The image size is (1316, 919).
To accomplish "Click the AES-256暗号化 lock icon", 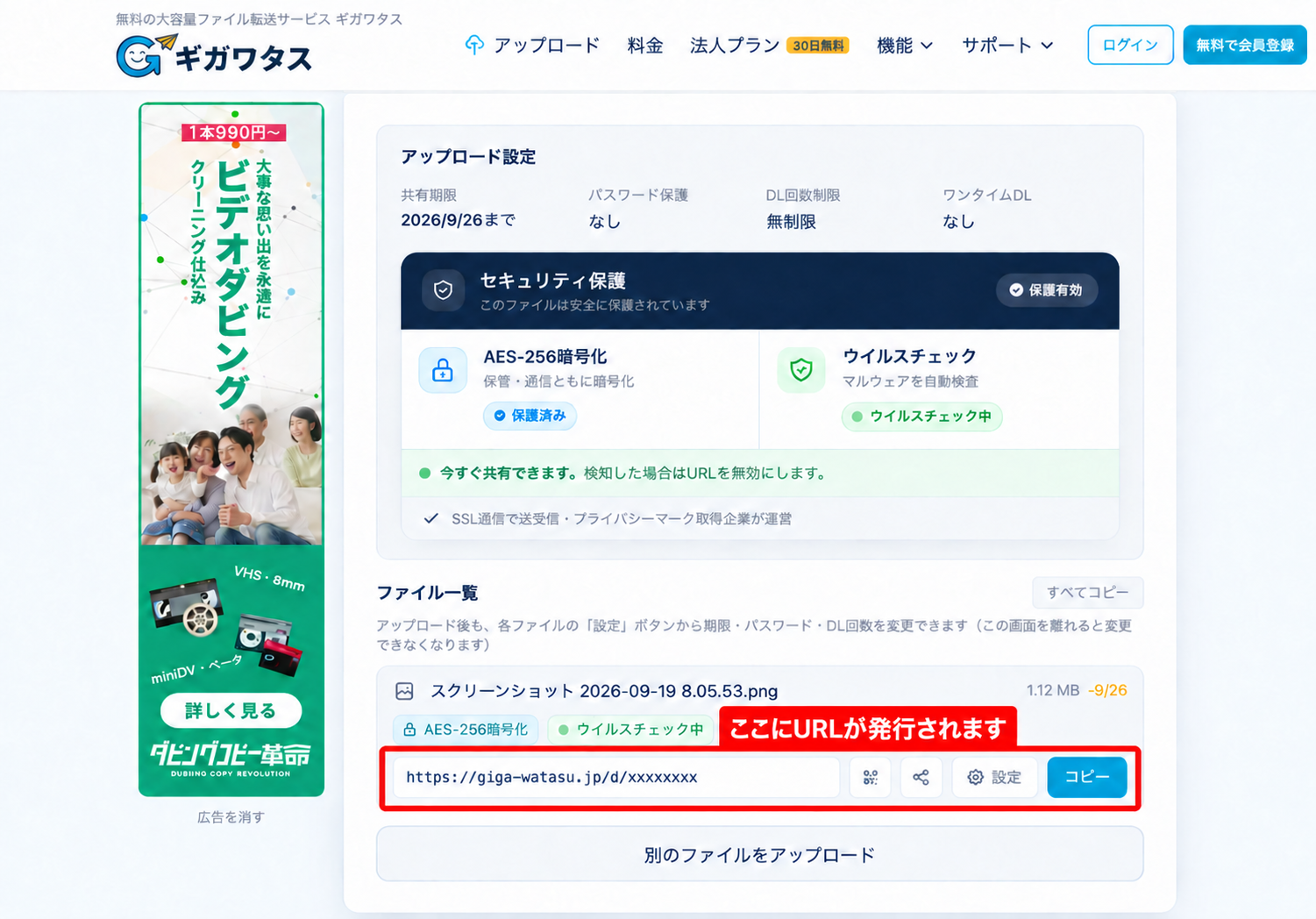I will coord(443,370).
